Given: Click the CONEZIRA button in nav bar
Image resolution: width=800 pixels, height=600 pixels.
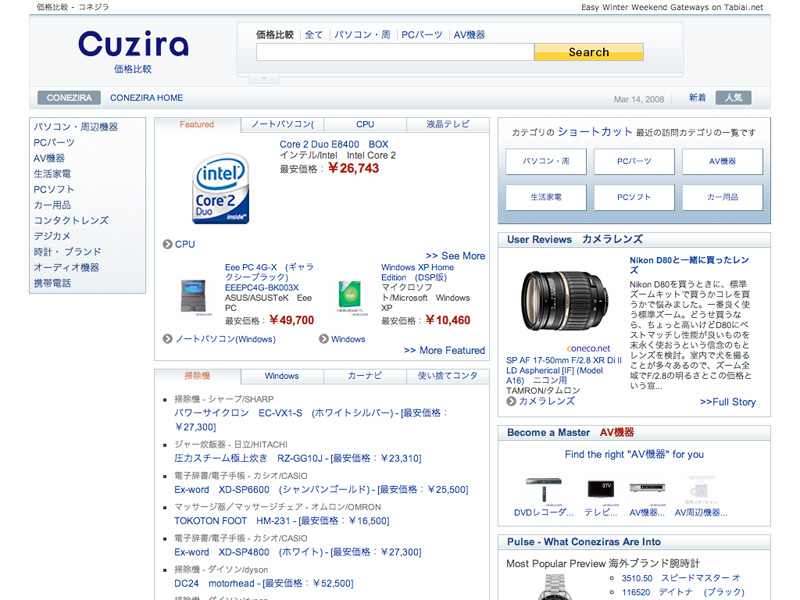Looking at the screenshot, I should [x=69, y=98].
